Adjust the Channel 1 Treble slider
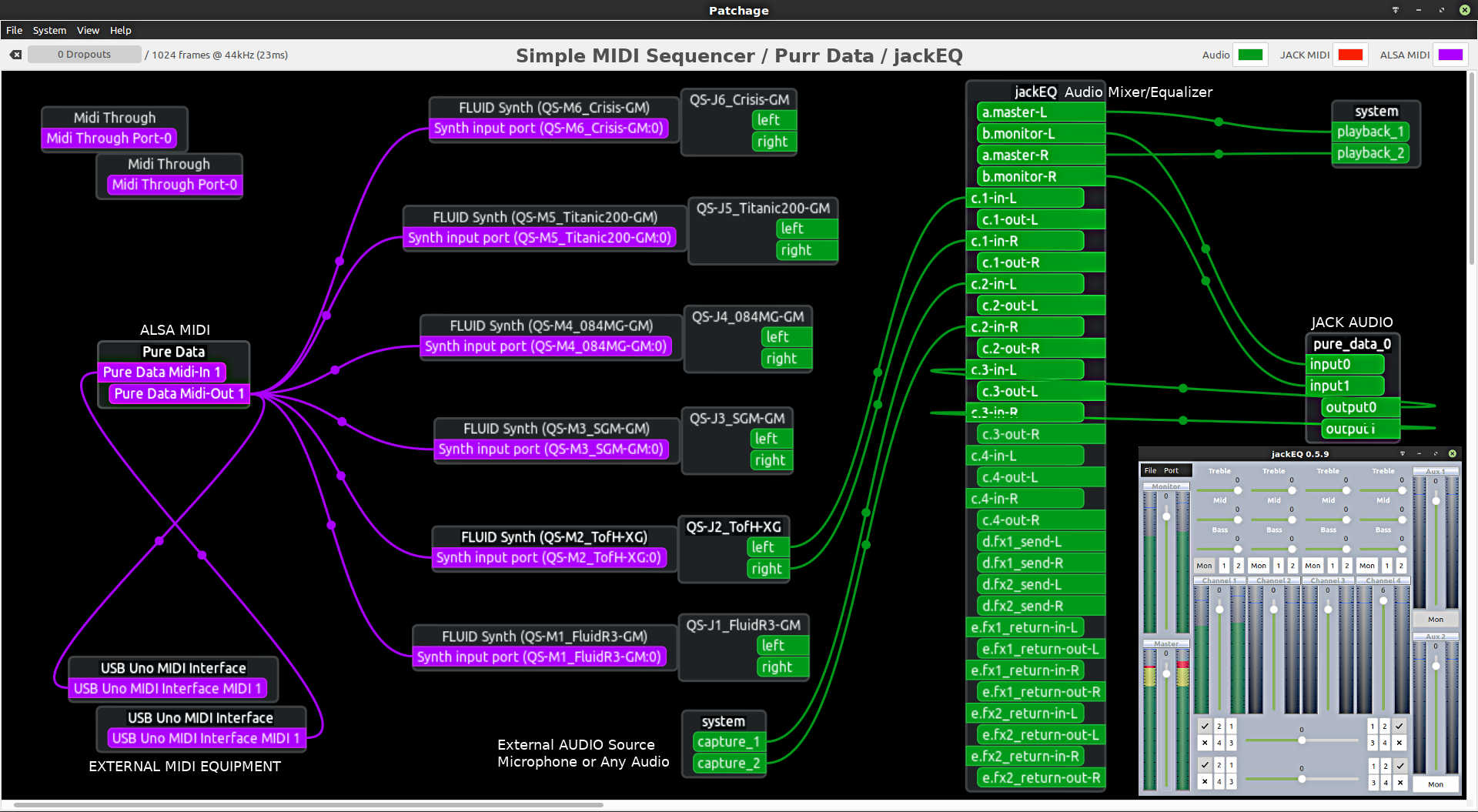The height and width of the screenshot is (812, 1478). click(1219, 490)
